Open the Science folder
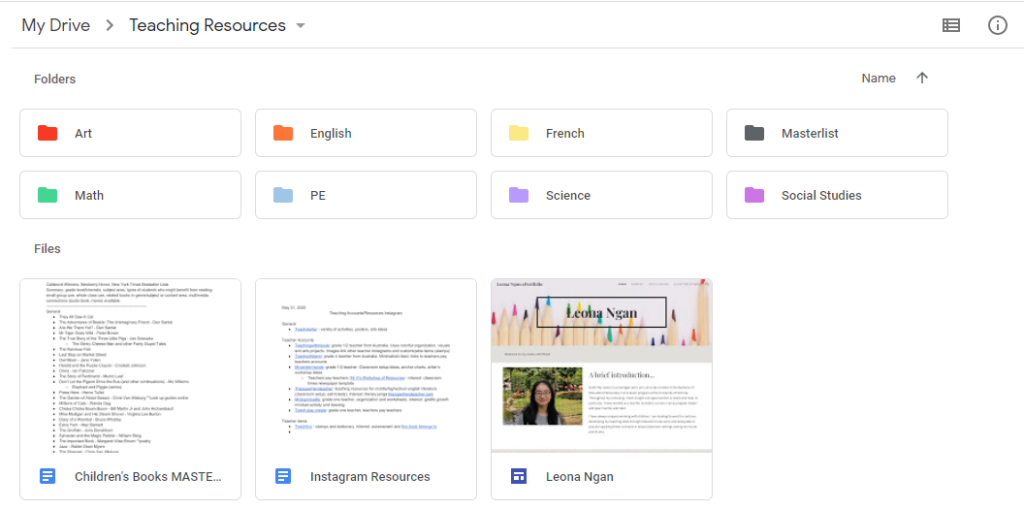 click(x=602, y=195)
